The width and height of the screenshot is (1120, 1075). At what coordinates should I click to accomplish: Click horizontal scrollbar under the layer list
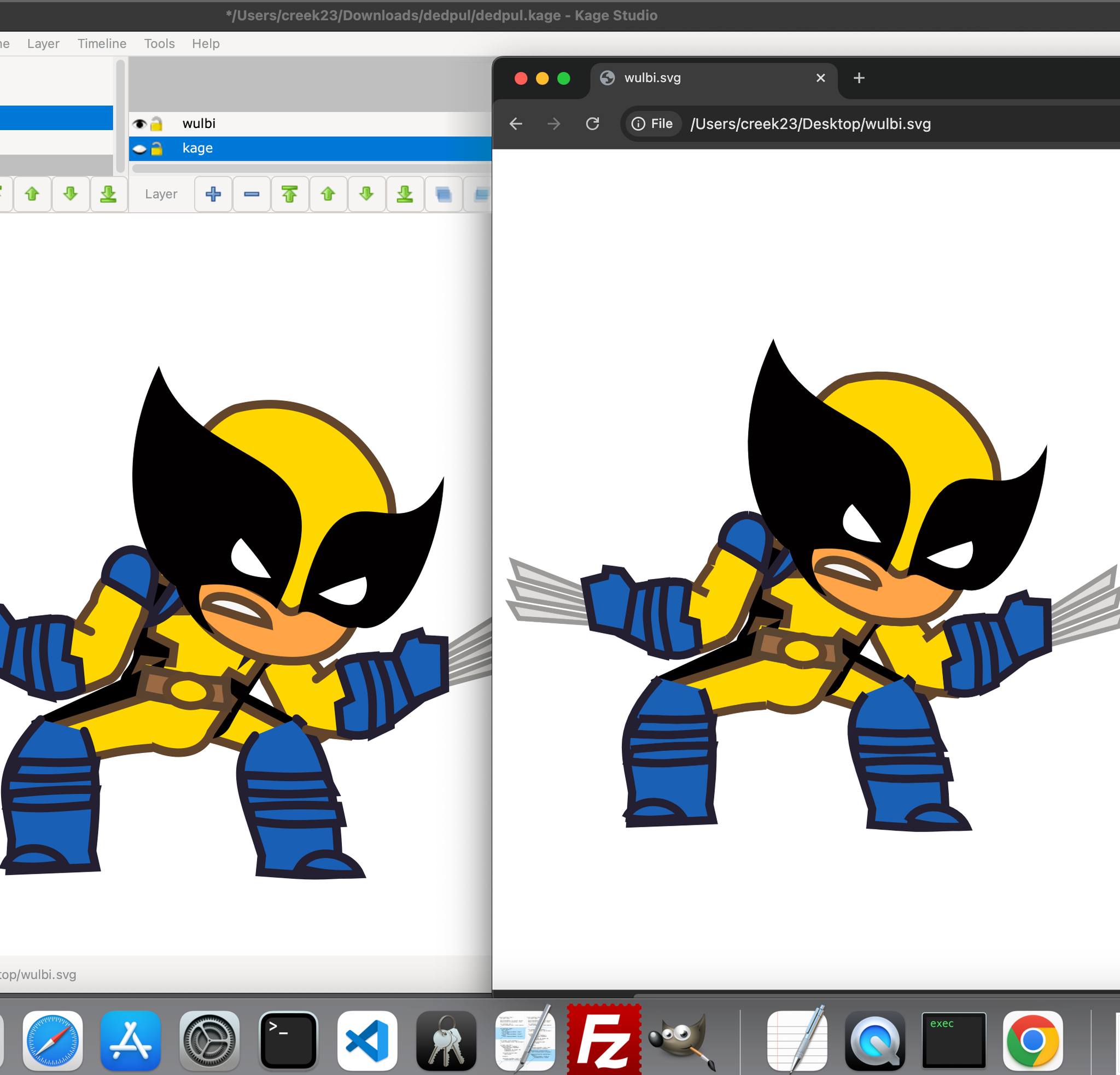point(311,168)
